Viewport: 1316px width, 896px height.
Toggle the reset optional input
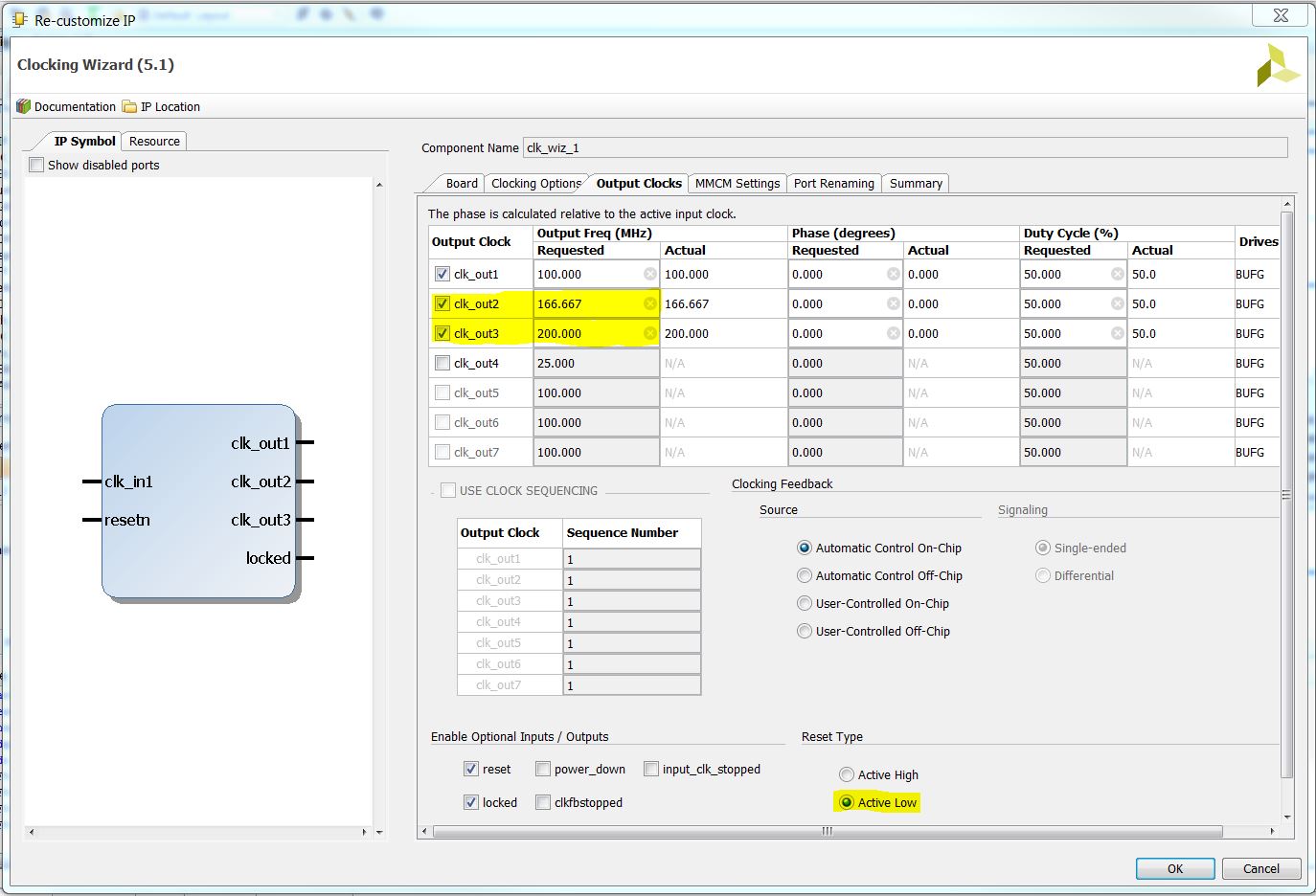[x=471, y=769]
